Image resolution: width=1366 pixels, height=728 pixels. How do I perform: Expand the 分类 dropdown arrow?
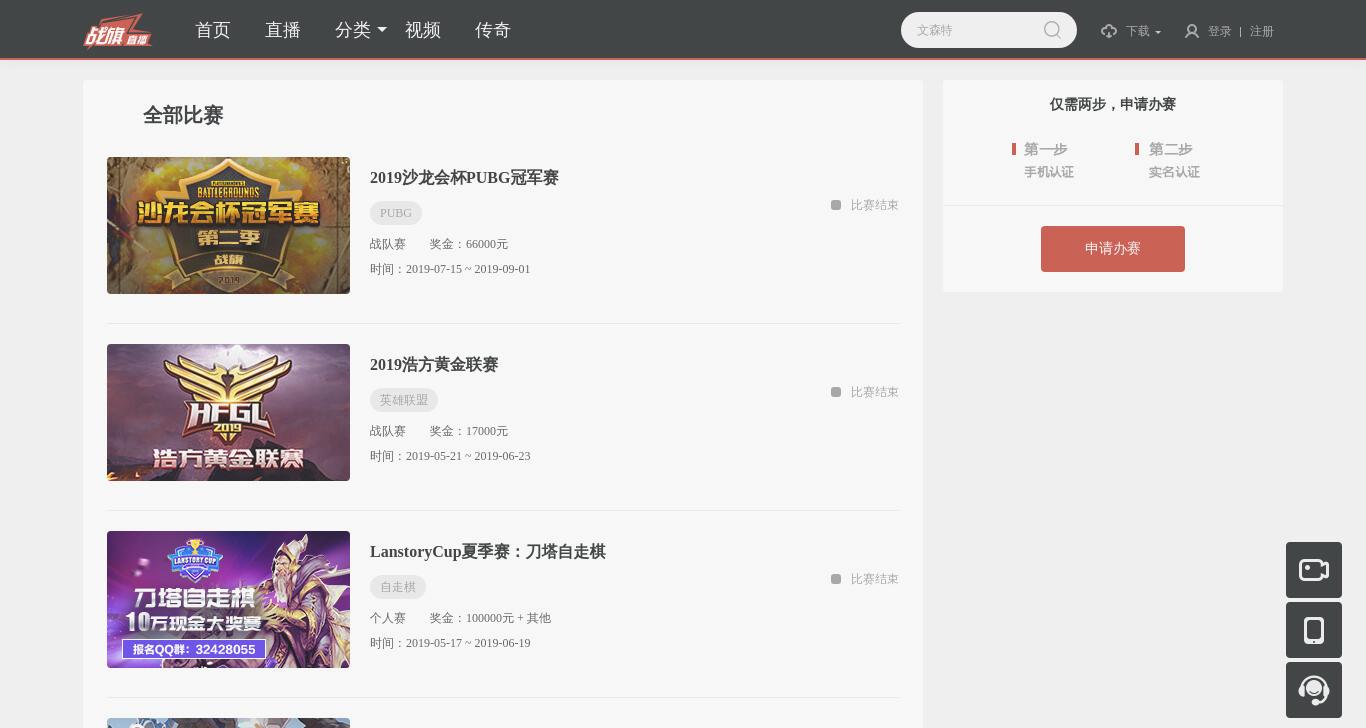pyautogui.click(x=382, y=31)
